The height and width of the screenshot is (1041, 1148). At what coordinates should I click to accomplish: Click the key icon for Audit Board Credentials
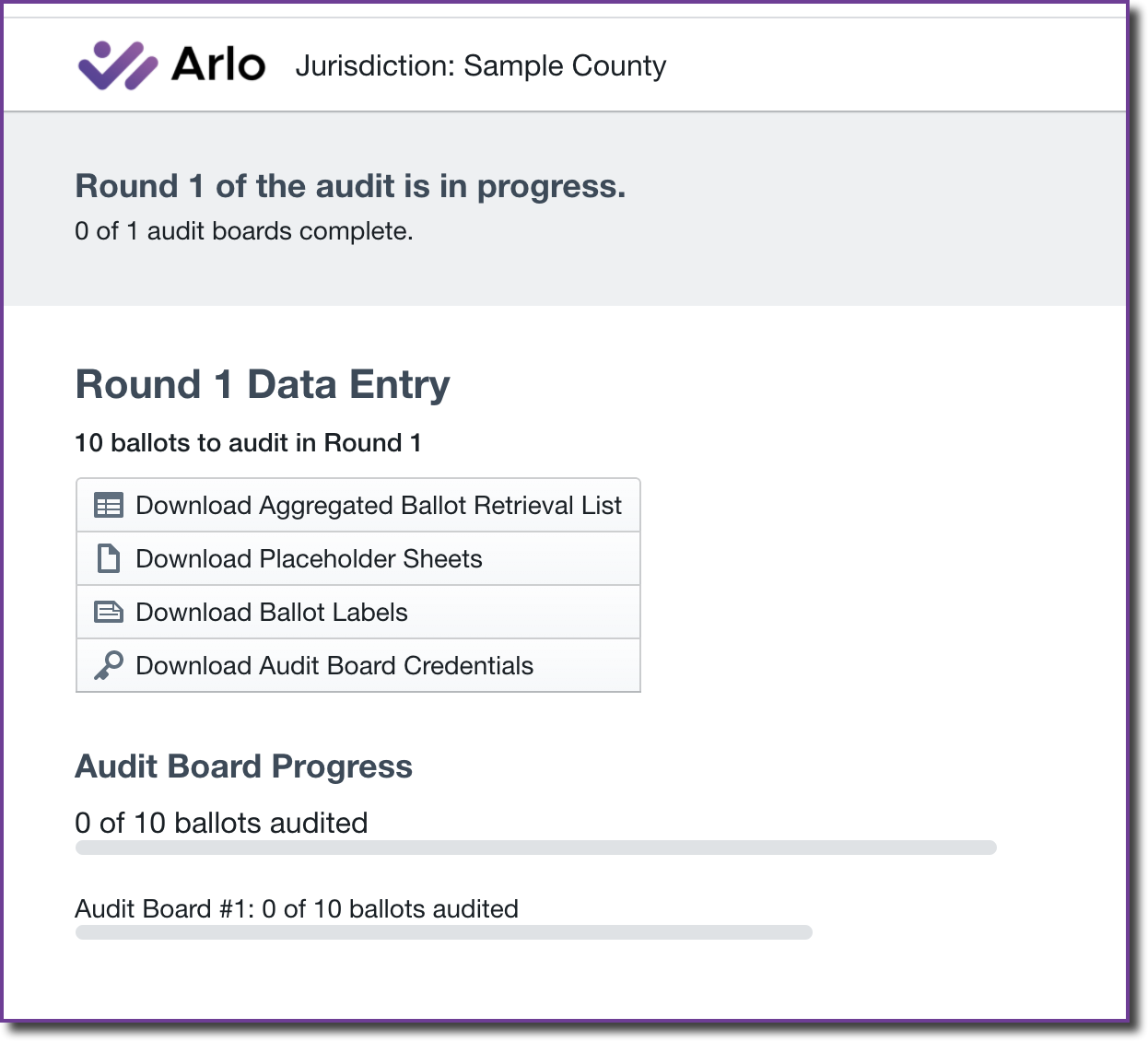pos(109,665)
